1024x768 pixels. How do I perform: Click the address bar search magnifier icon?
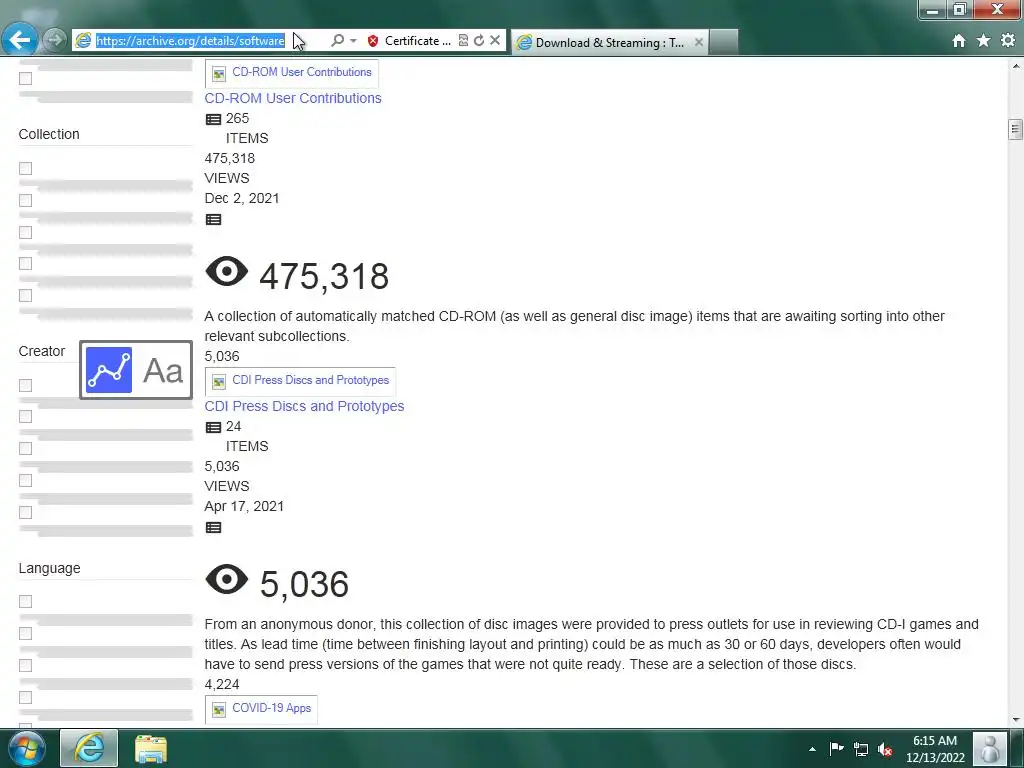point(337,40)
